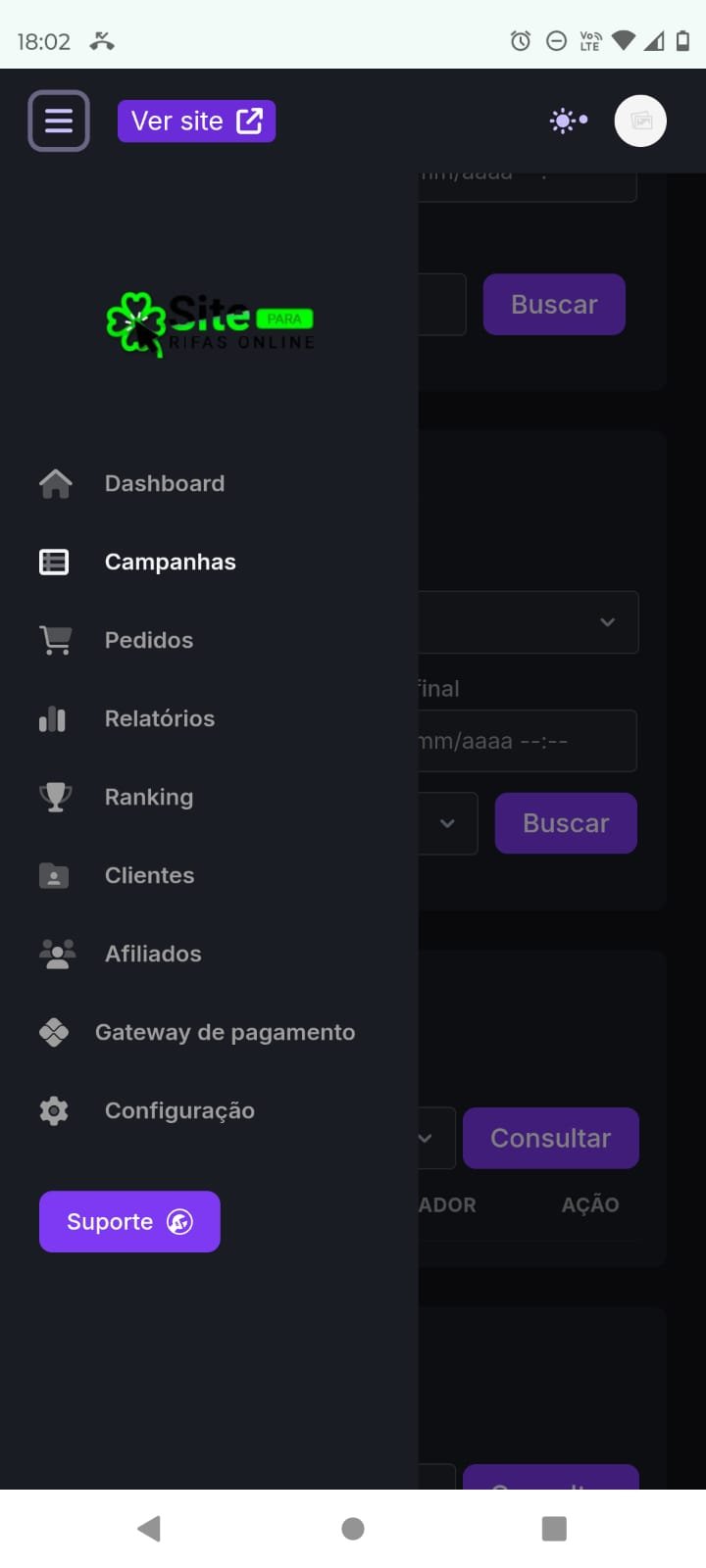Open the user avatar in header
This screenshot has height=1568, width=706.
(x=640, y=121)
